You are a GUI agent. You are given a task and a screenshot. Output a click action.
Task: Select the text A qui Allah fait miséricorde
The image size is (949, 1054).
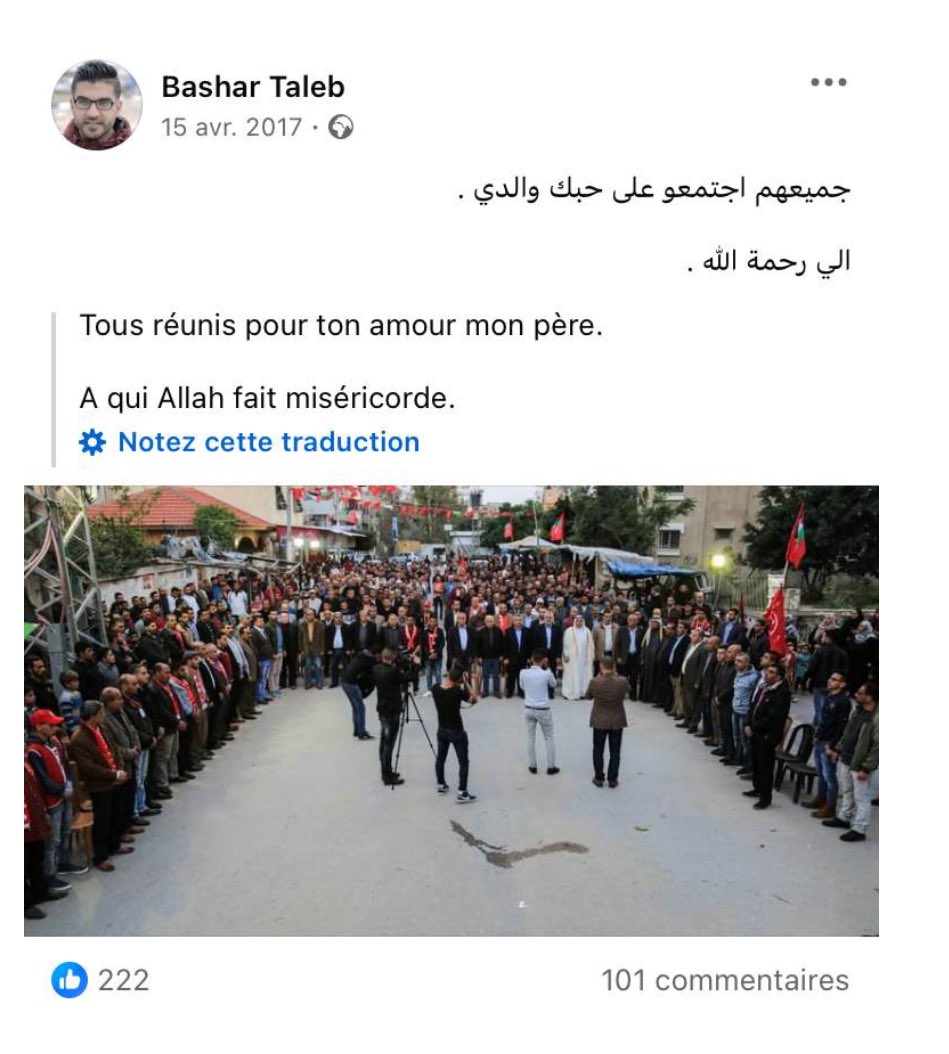point(267,398)
